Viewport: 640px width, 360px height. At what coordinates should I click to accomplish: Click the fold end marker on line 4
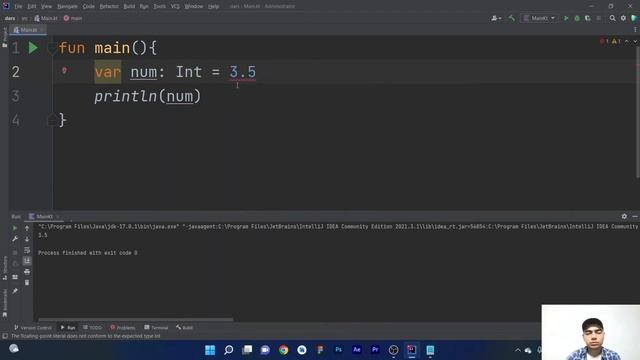click(52, 120)
